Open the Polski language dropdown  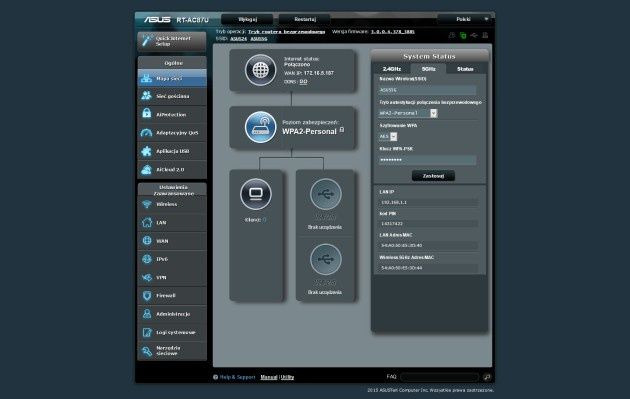(465, 19)
